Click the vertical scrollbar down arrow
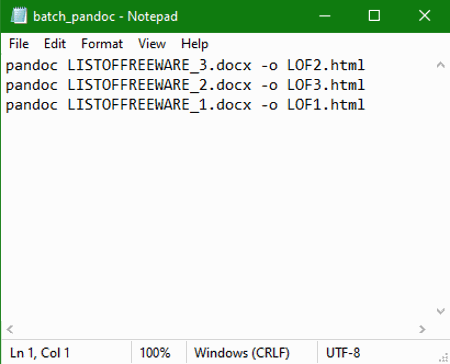Viewport: 450px width, 364px height. point(441,311)
